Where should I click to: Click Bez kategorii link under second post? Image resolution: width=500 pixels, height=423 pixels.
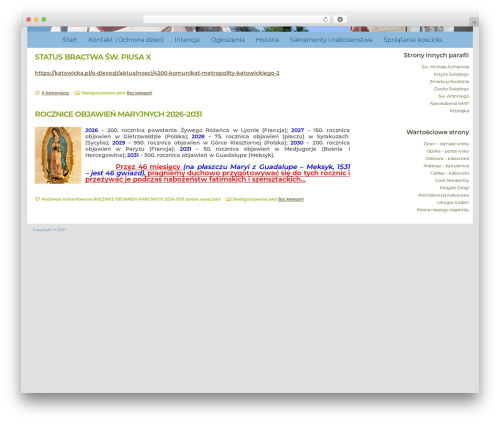pyautogui.click(x=291, y=199)
